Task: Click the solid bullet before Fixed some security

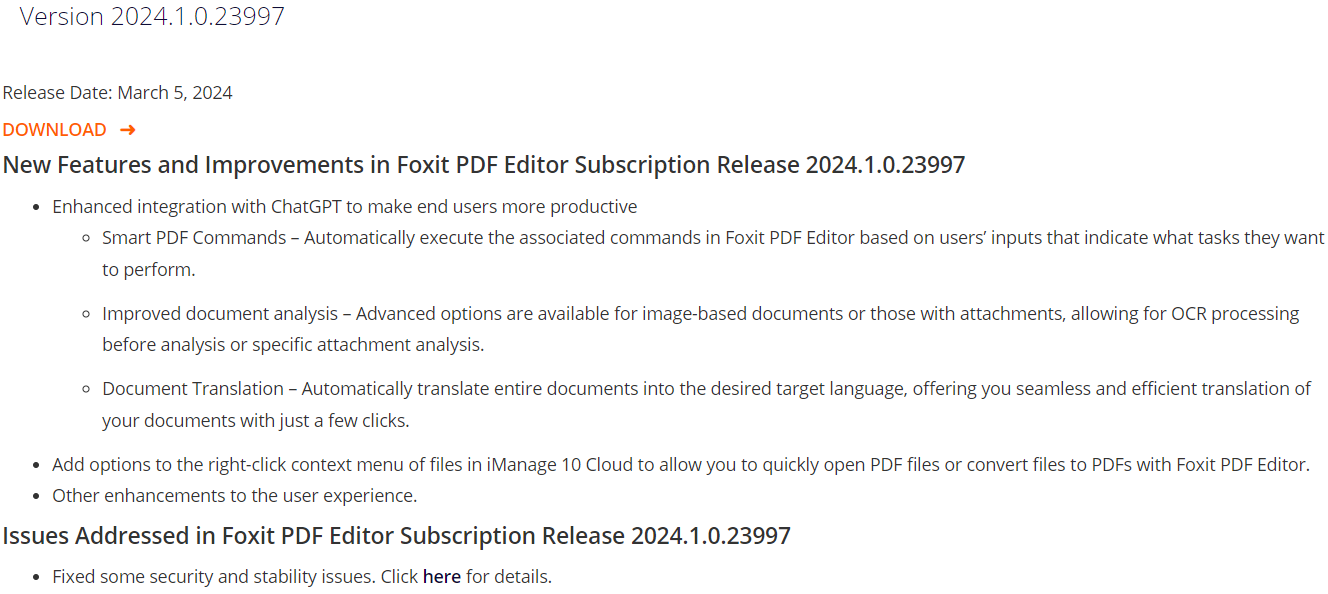Action: (37, 578)
